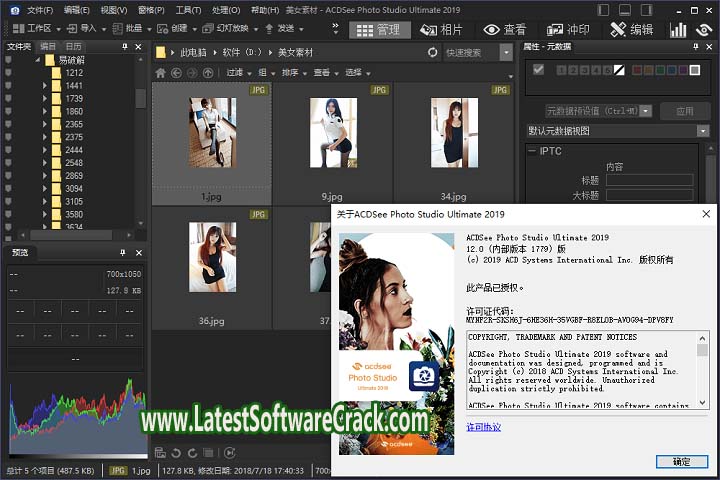The image size is (720, 480).
Task: Toggle Easy-Select shield beside folder 1739
Action: click(x=8, y=98)
